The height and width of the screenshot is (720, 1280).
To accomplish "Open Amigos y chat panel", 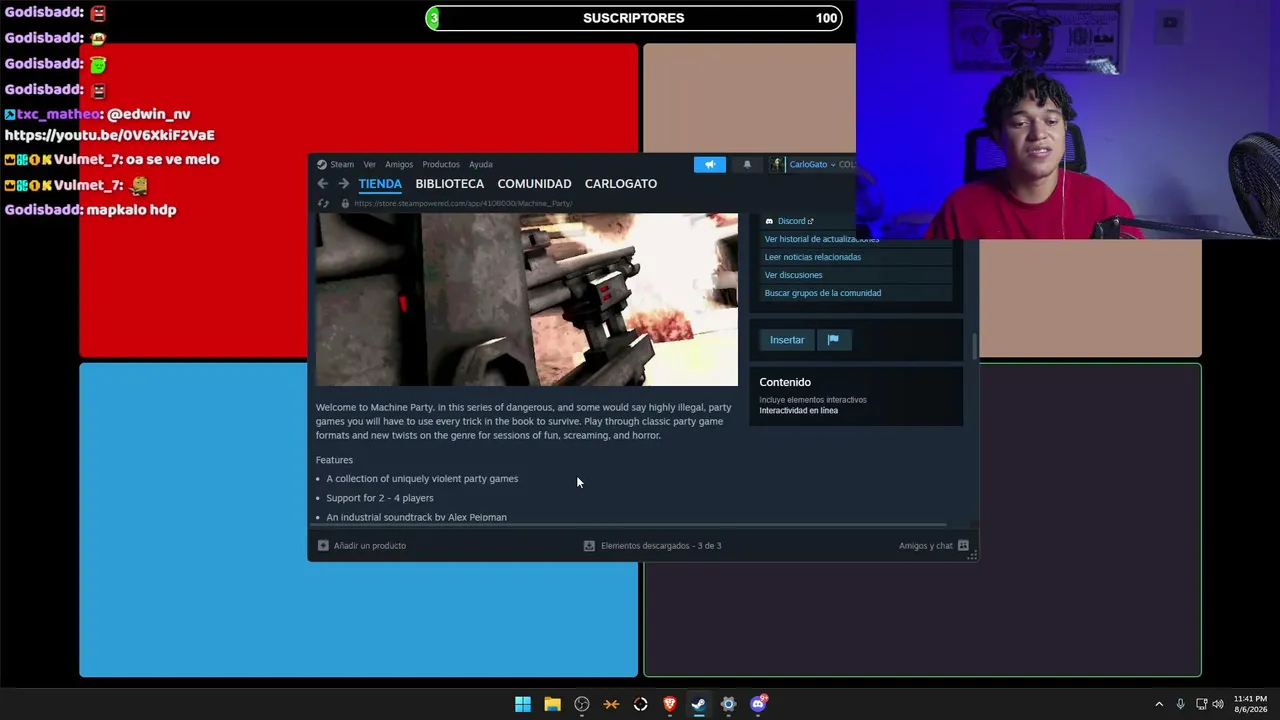I will click(x=926, y=546).
